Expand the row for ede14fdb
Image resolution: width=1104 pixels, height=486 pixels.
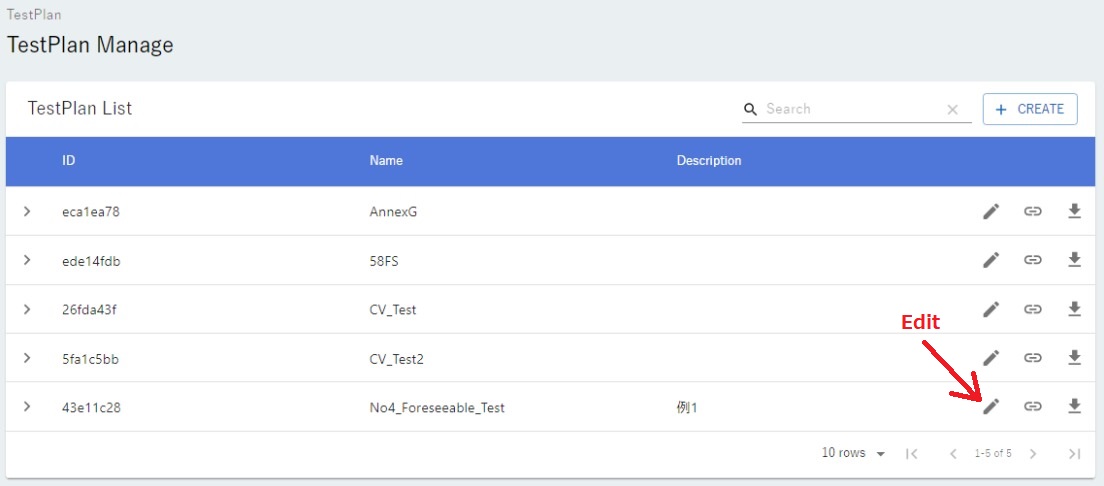[x=27, y=260]
